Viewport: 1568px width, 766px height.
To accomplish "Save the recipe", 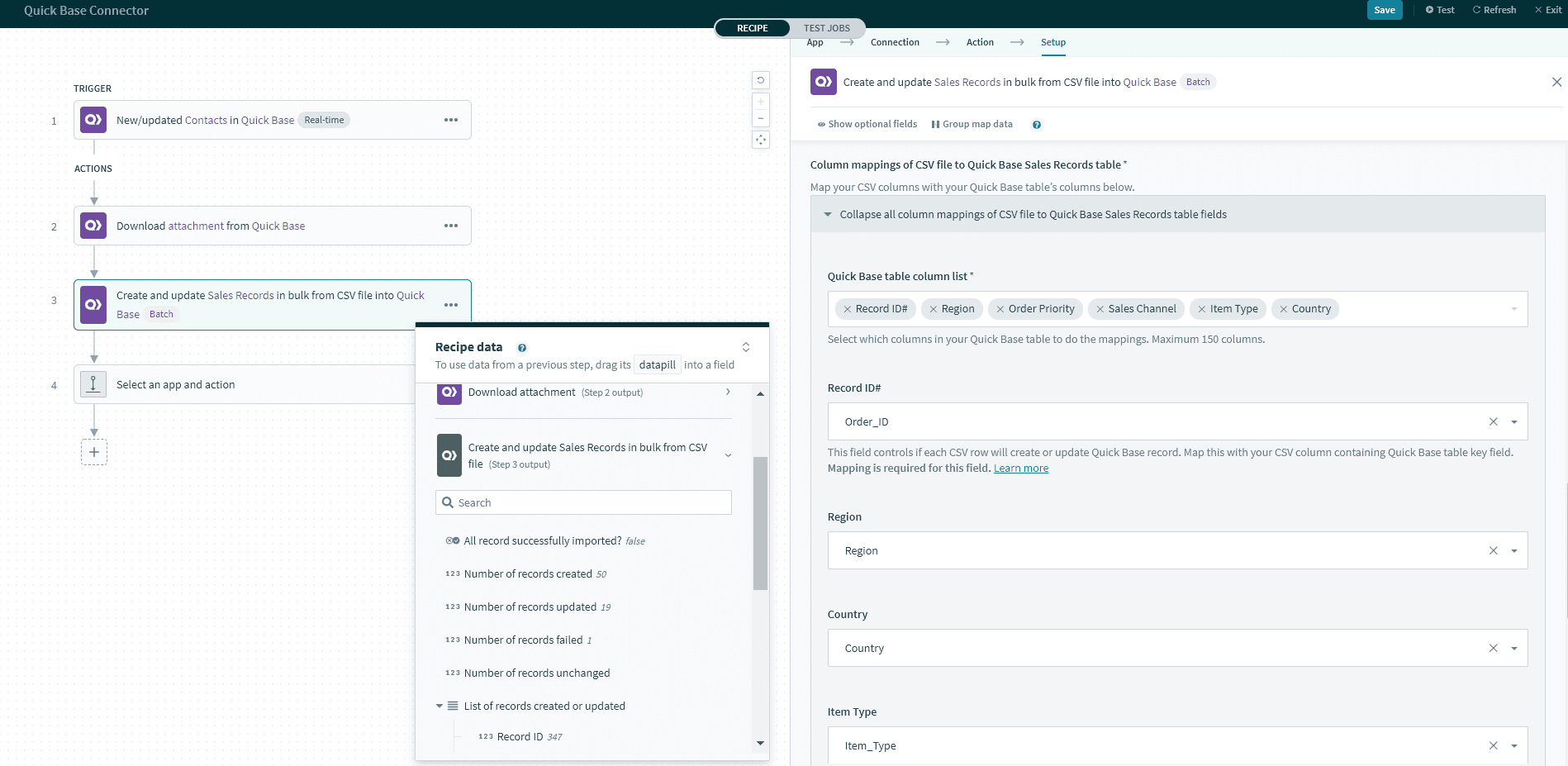I will click(x=1385, y=10).
